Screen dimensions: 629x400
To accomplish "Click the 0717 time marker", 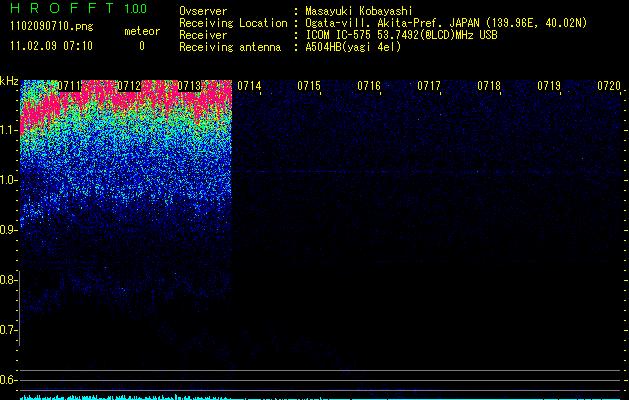I will [429, 86].
